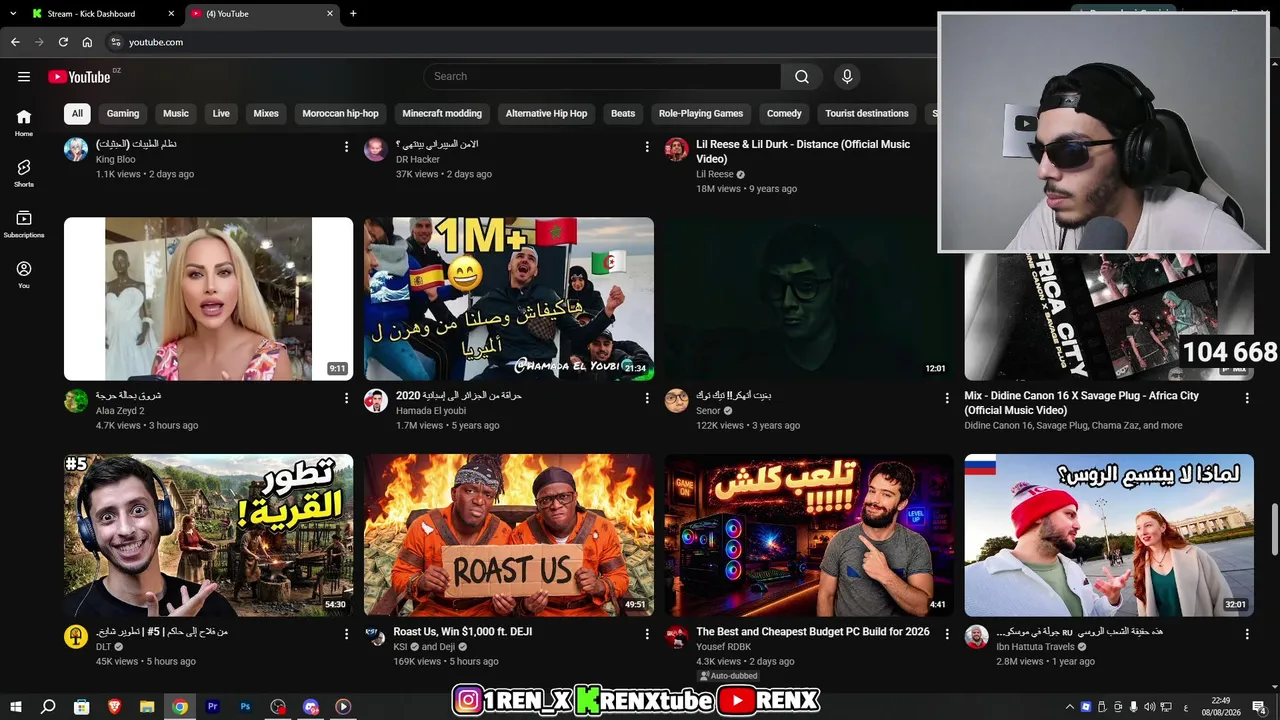Show hidden system tray icons
The width and height of the screenshot is (1280, 720).
coord(1069,706)
